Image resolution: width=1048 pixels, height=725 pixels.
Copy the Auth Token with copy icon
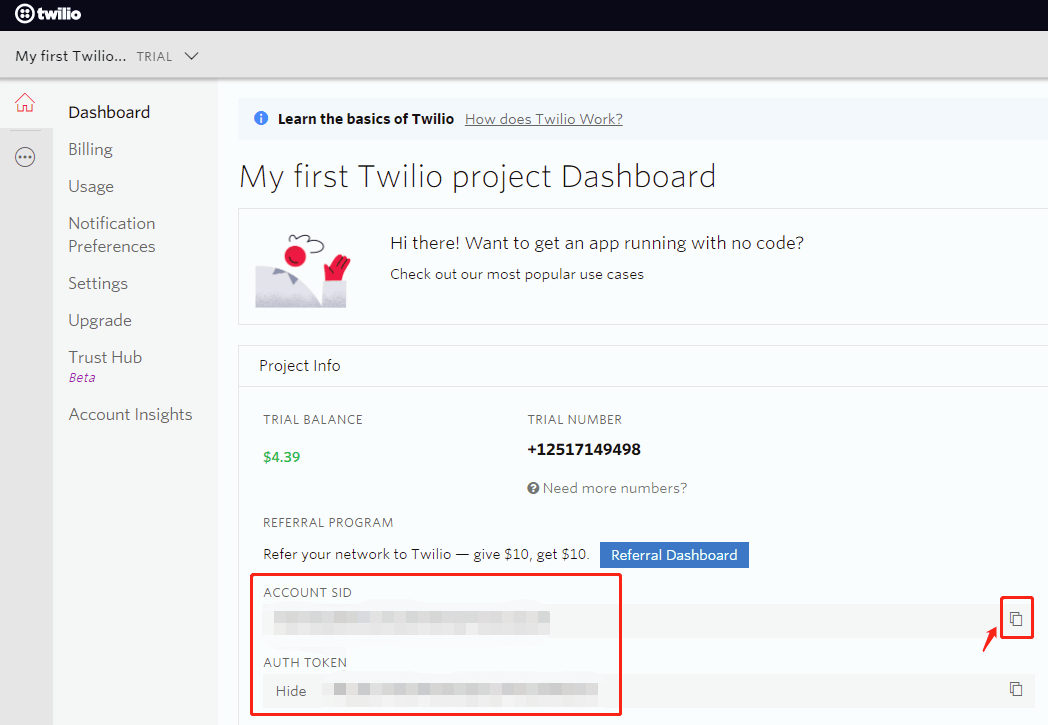point(1016,689)
